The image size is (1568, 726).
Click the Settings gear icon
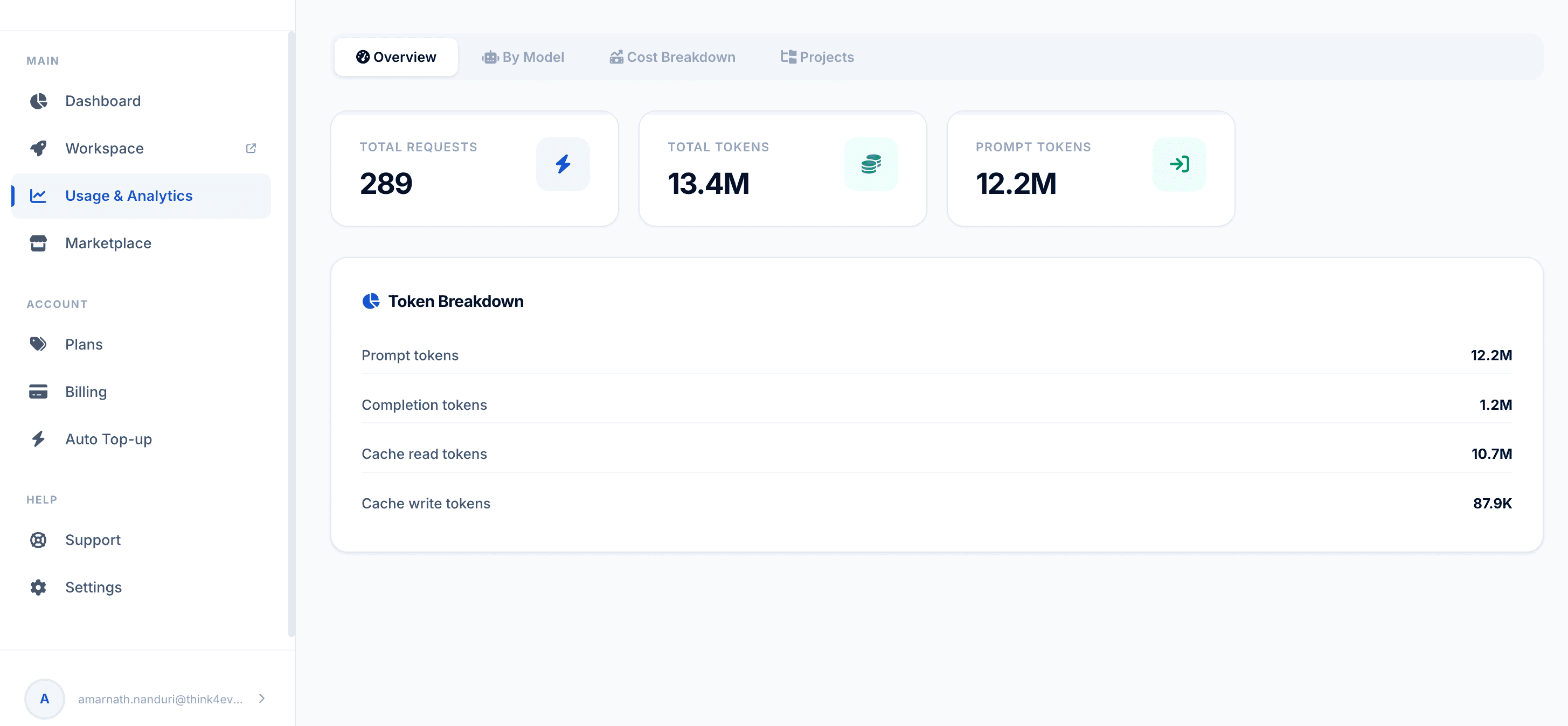38,588
